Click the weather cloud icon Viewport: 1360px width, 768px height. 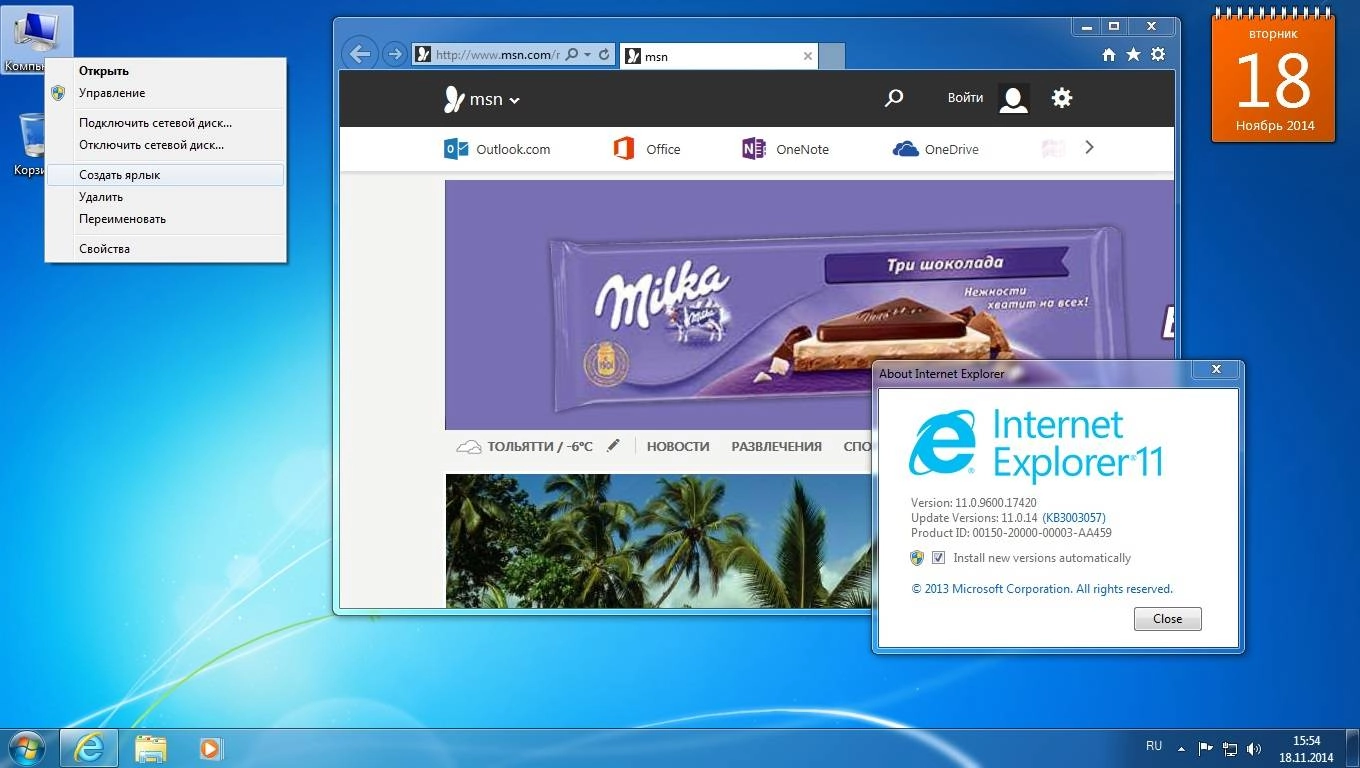click(469, 447)
